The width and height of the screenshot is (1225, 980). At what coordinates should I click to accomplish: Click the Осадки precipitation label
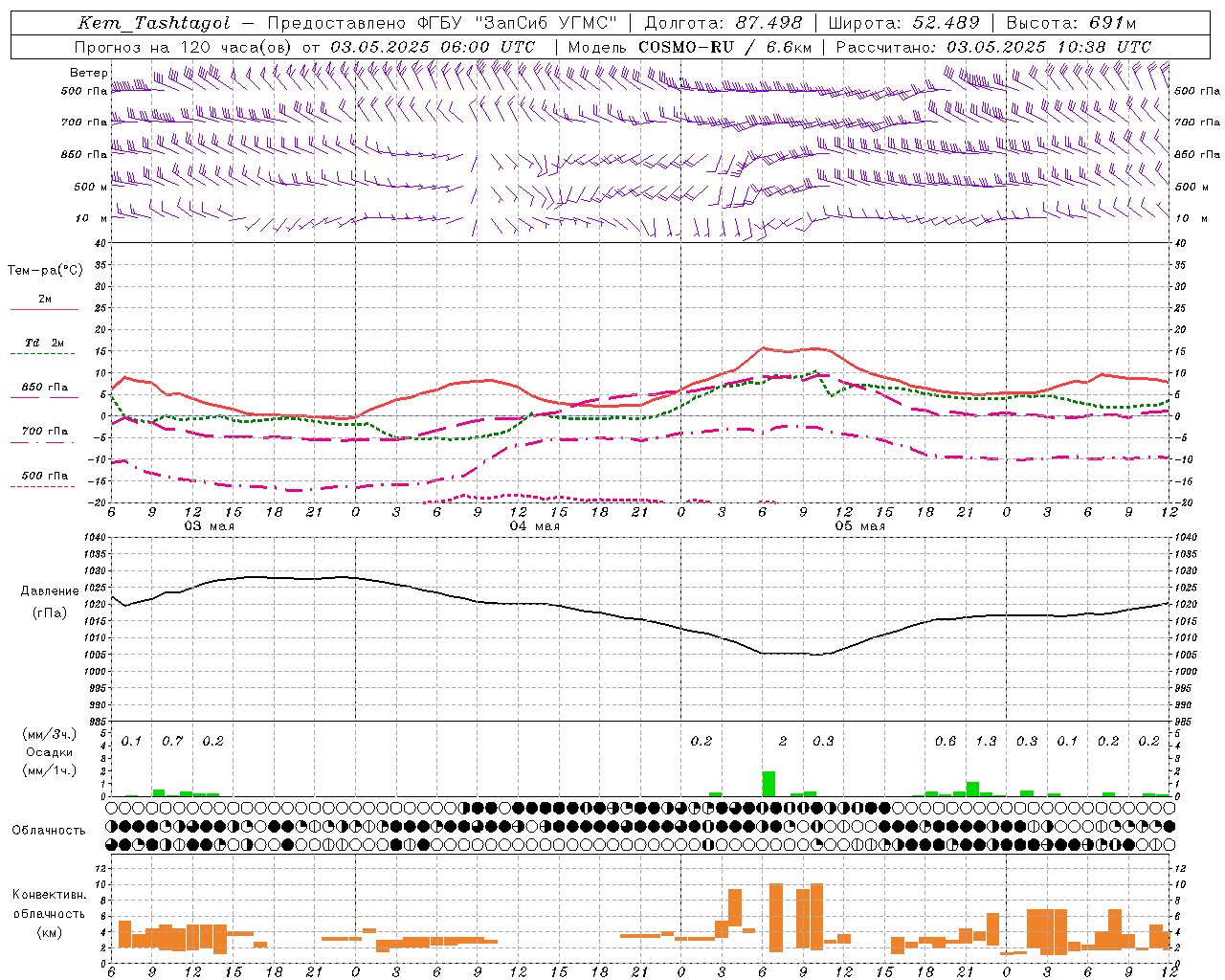pos(50,752)
